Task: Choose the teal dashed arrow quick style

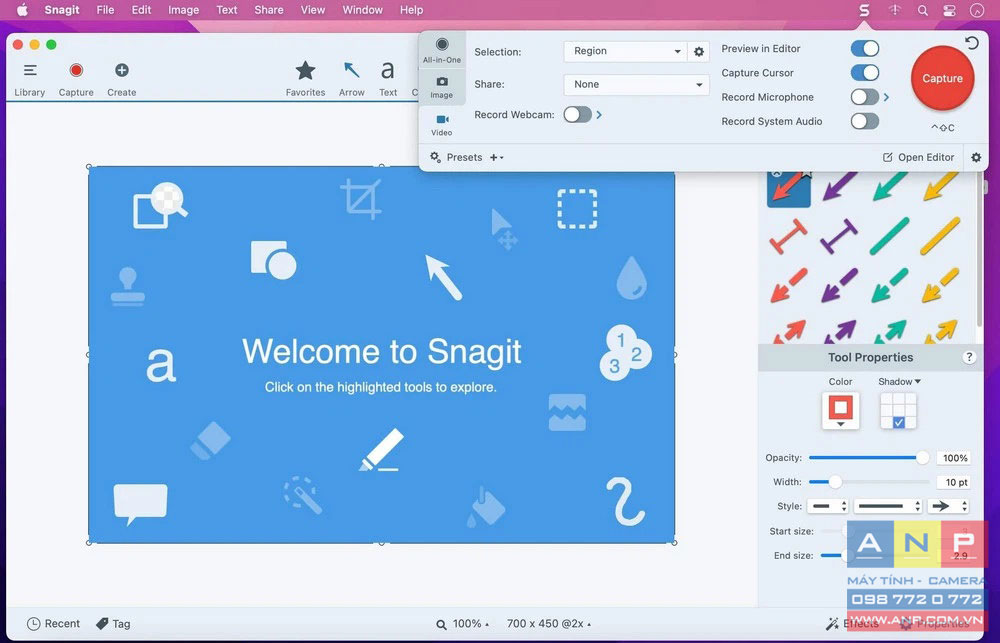Action: pyautogui.click(x=890, y=285)
